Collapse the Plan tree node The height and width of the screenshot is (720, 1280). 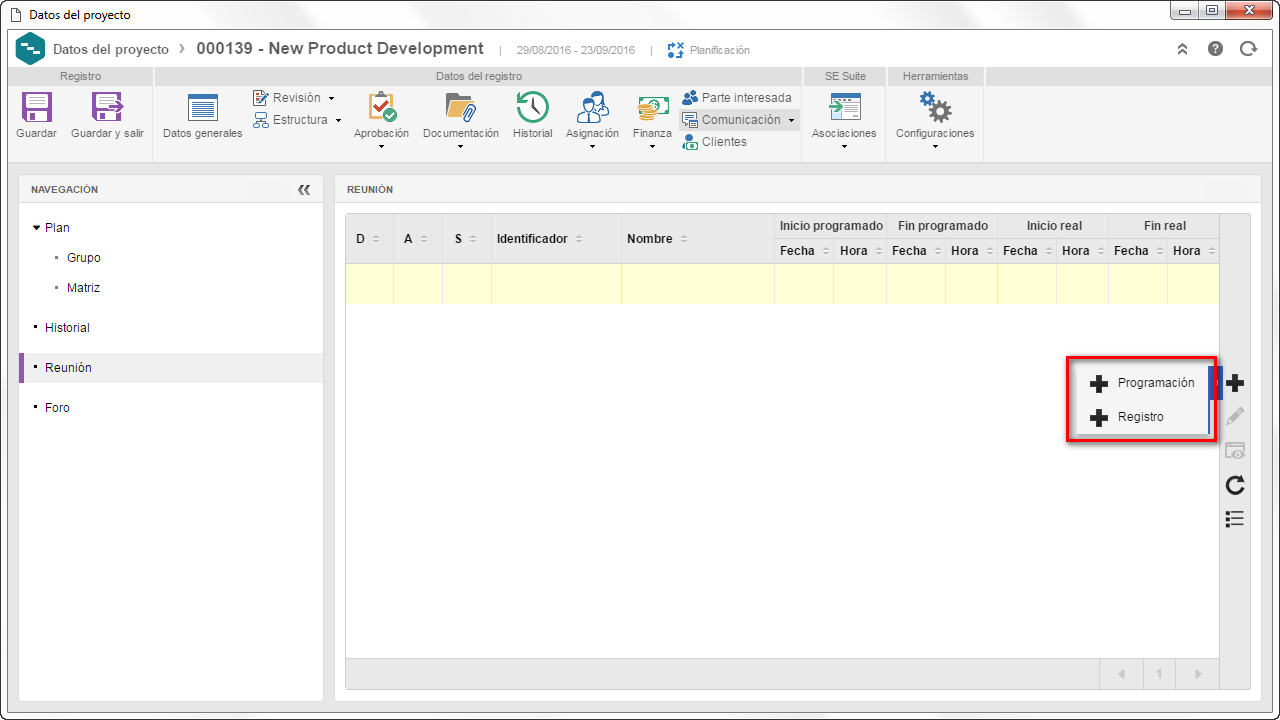coord(37,228)
